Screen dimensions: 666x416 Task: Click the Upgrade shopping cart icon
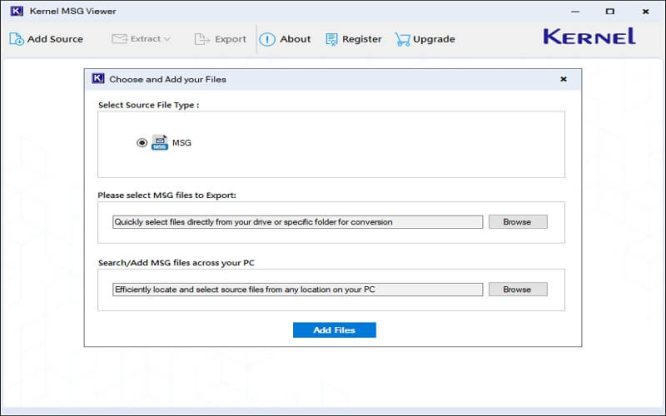click(402, 39)
